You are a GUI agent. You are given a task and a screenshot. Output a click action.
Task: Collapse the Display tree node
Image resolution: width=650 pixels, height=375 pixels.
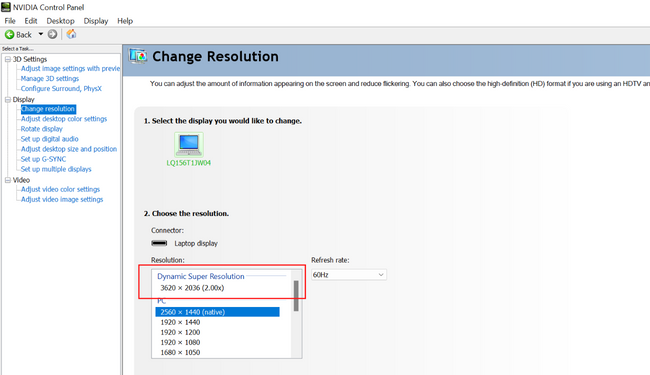[x=7, y=99]
